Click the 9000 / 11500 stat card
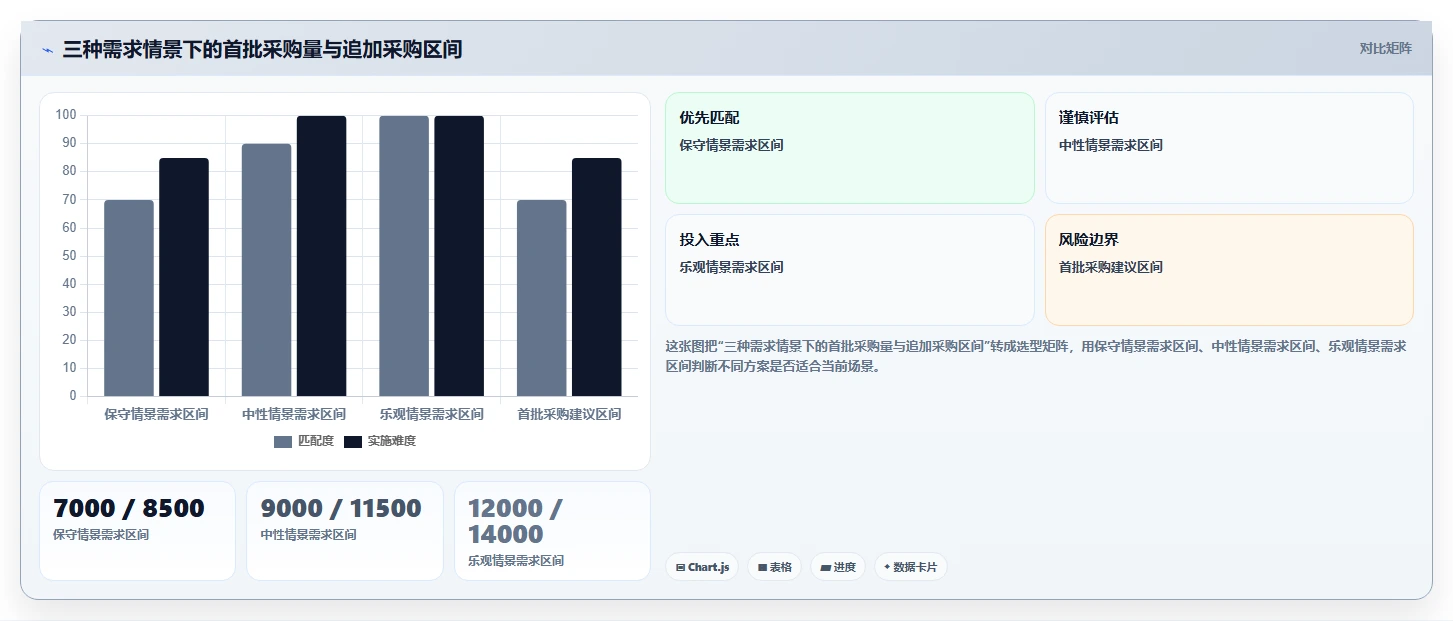1453x621 pixels. [x=345, y=531]
